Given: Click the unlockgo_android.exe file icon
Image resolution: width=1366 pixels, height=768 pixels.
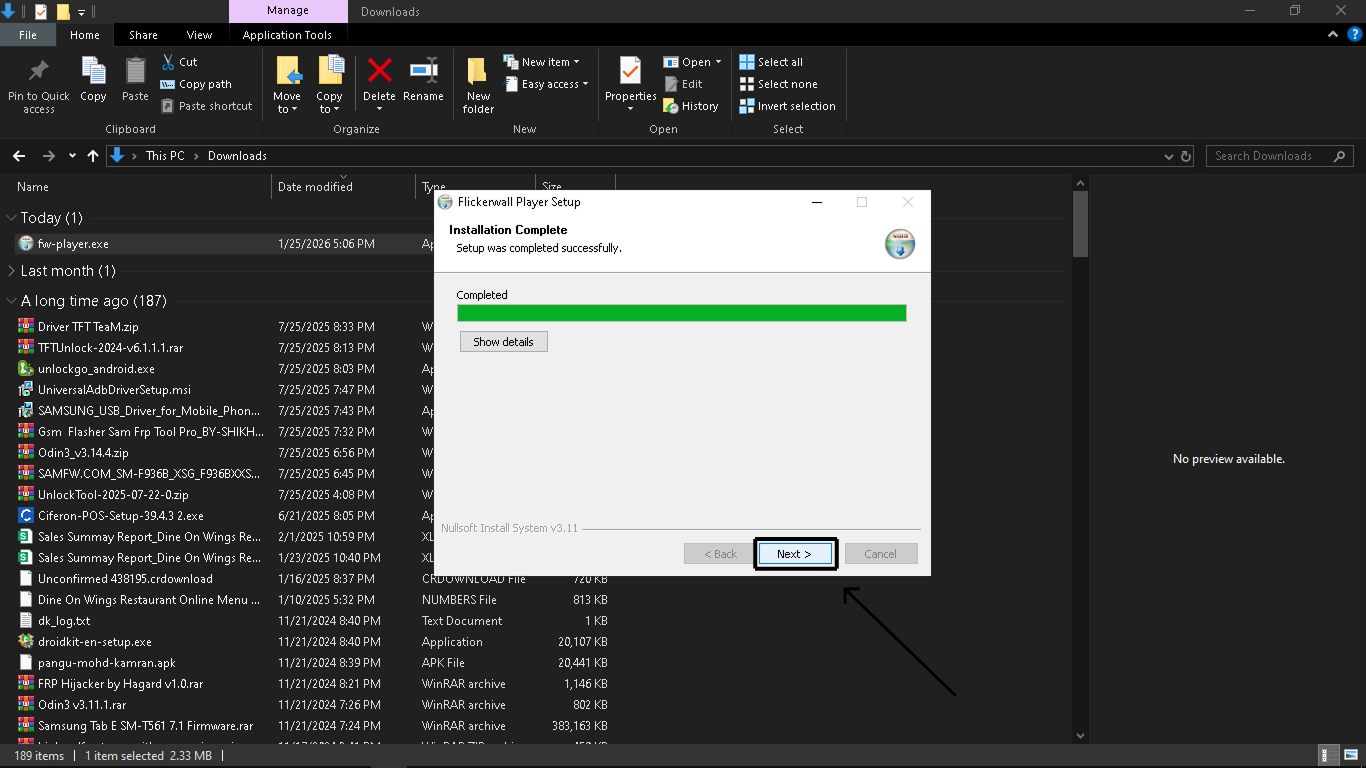Looking at the screenshot, I should point(26,369).
